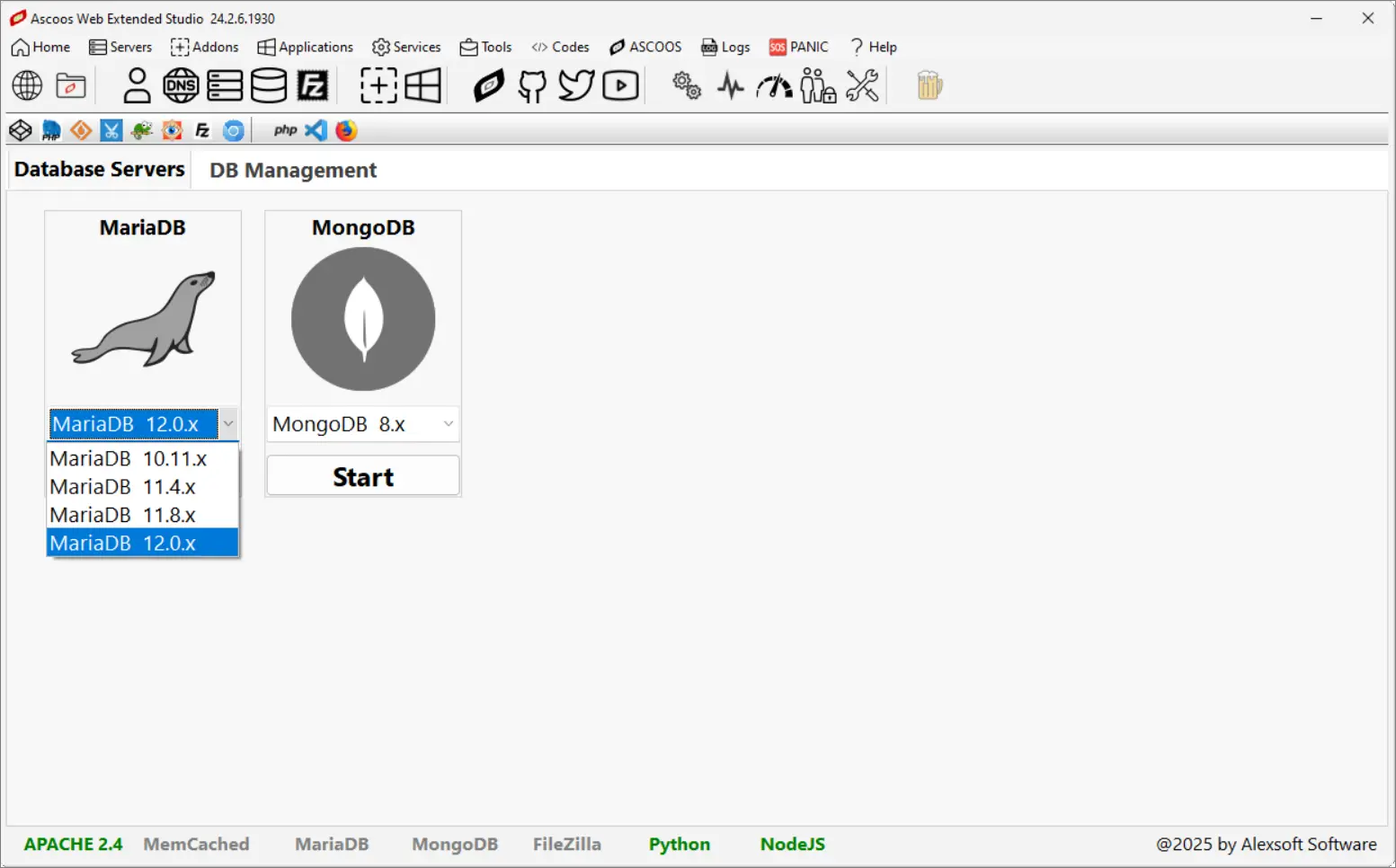The width and height of the screenshot is (1396, 868).
Task: Click MemCached status label
Action: pyautogui.click(x=196, y=844)
